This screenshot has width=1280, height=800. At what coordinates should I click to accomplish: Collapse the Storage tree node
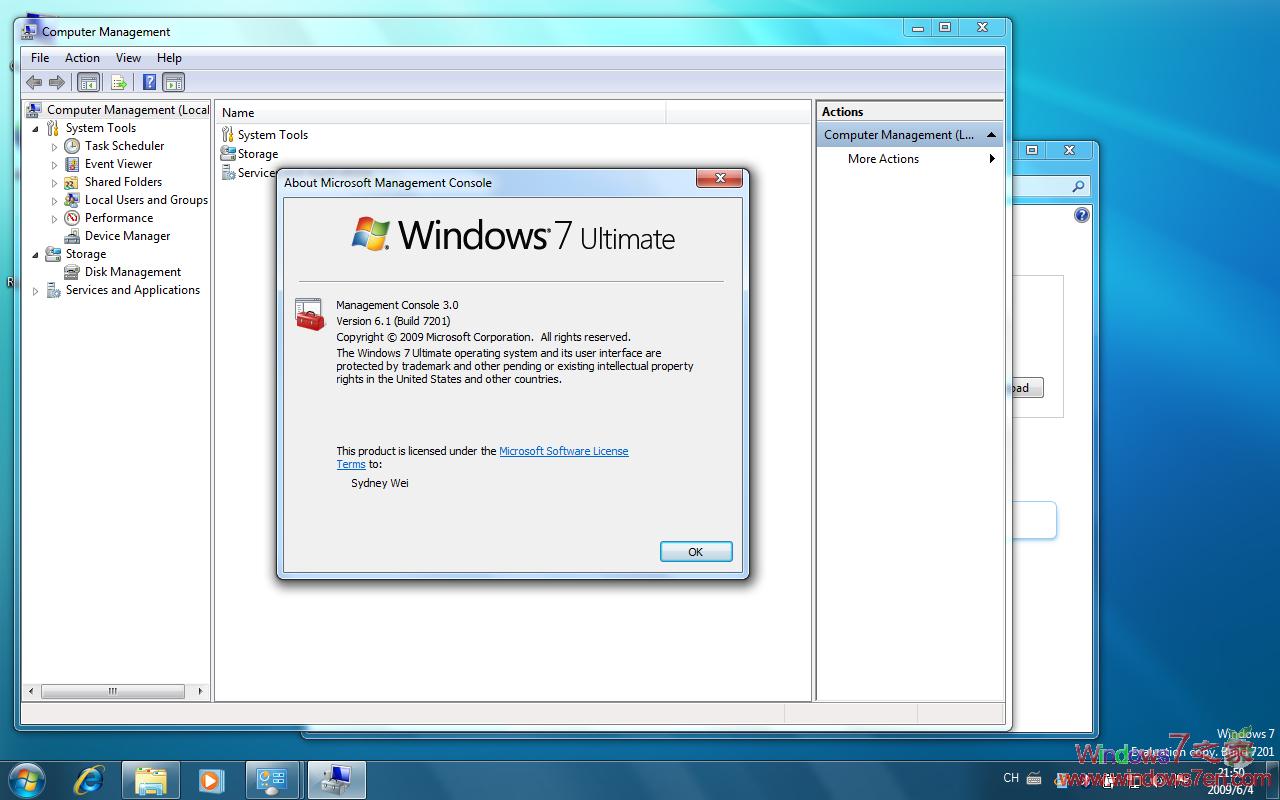click(x=36, y=255)
